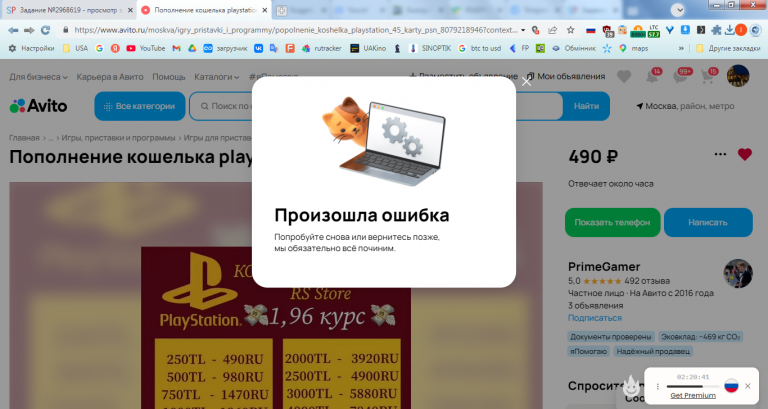Focus the Avito search input field

click(x=376, y=106)
